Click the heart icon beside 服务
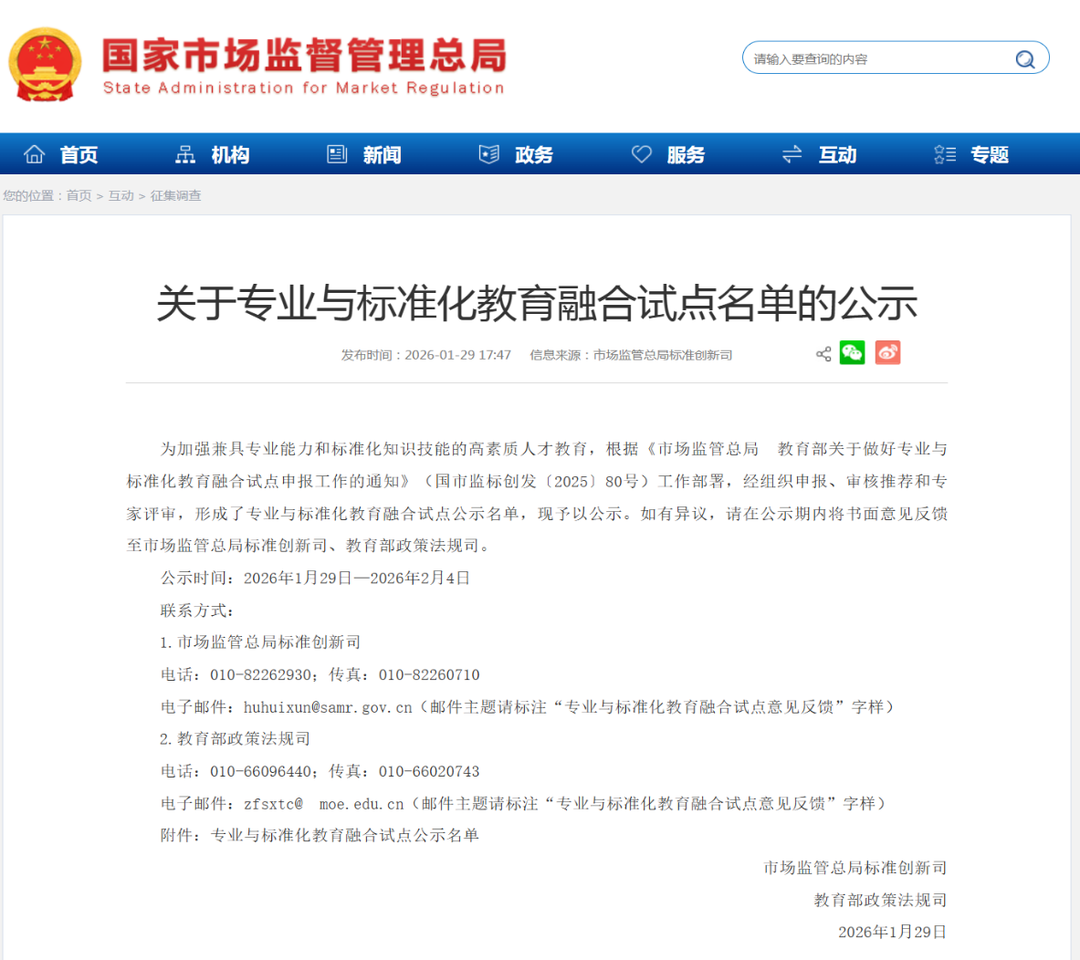Image resolution: width=1080 pixels, height=960 pixels. [641, 154]
